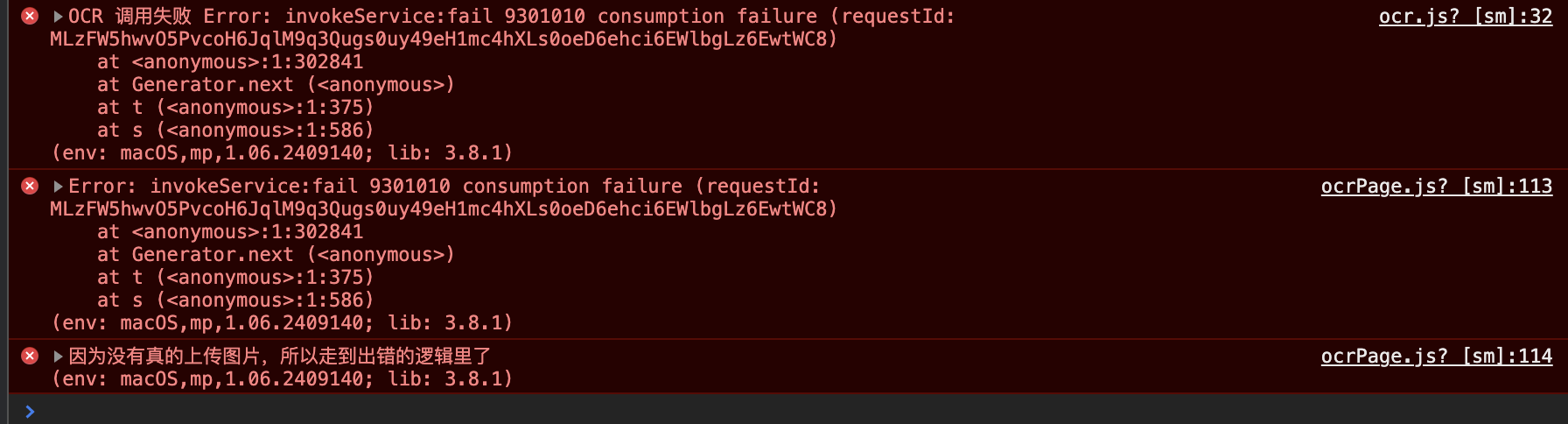
Task: Click 'at <anonymous>:1:302841' in the ocrPage.js:113 error
Action: point(230,232)
